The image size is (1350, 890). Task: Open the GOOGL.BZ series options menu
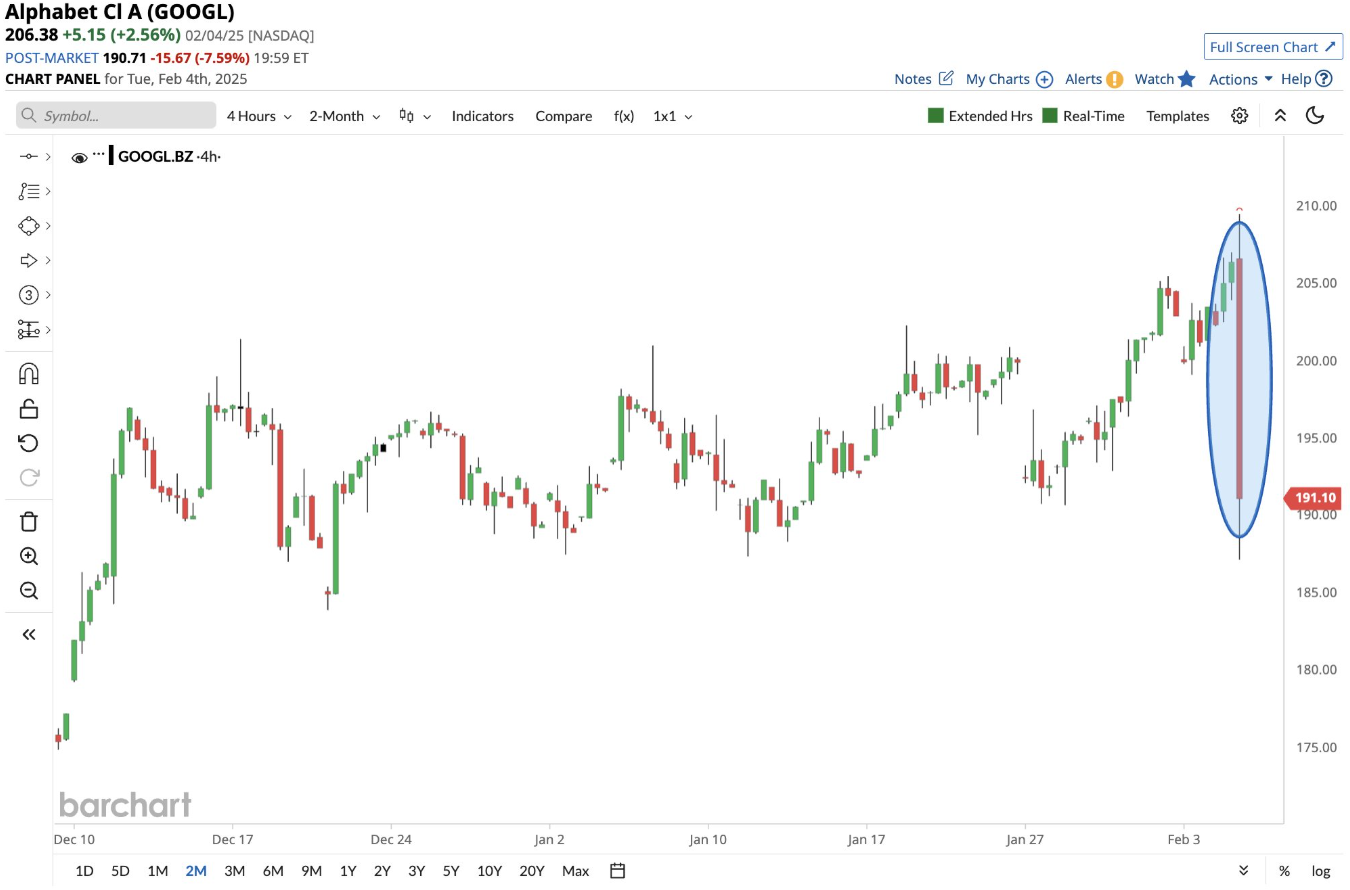(98, 155)
